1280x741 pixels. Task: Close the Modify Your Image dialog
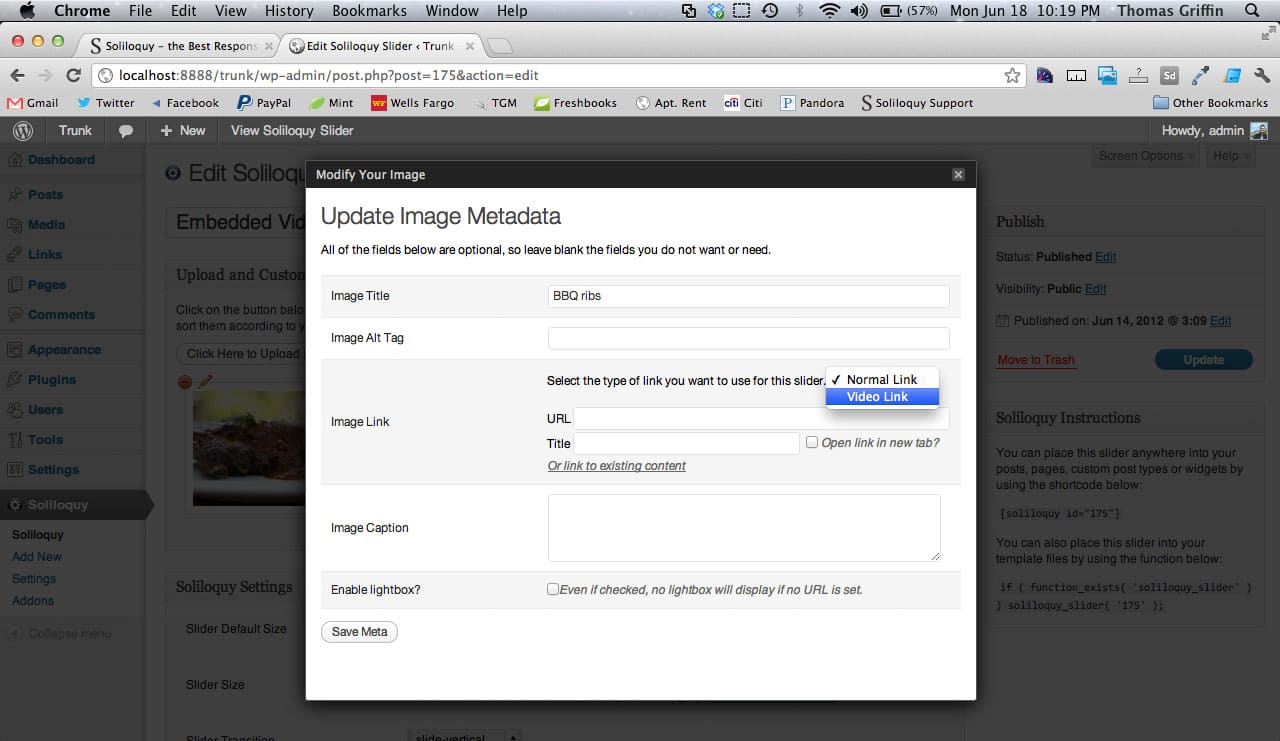pyautogui.click(x=958, y=174)
